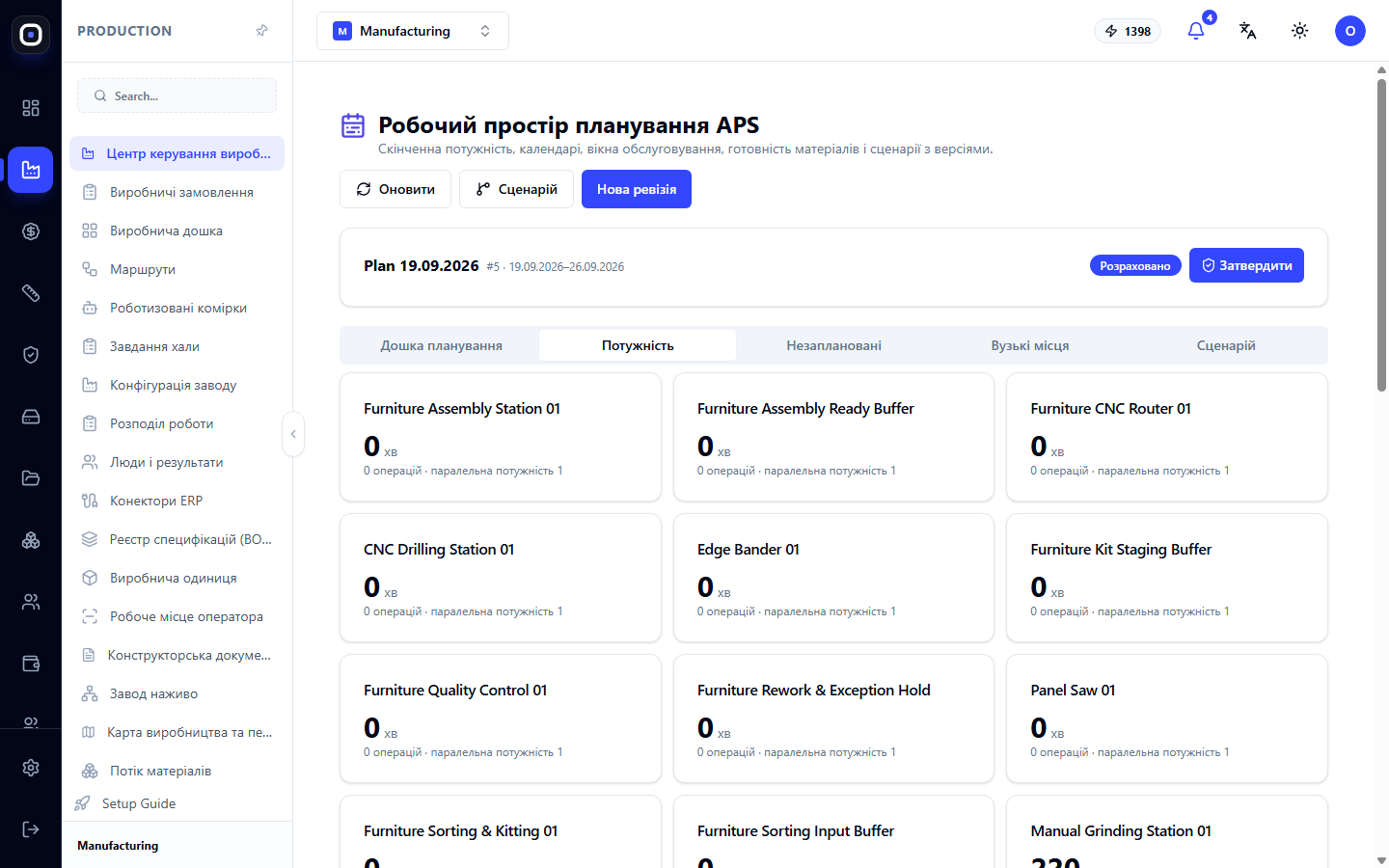Viewport: 1389px width, 868px height.
Task: Open the finance dollar icon in left rail
Action: click(x=31, y=231)
